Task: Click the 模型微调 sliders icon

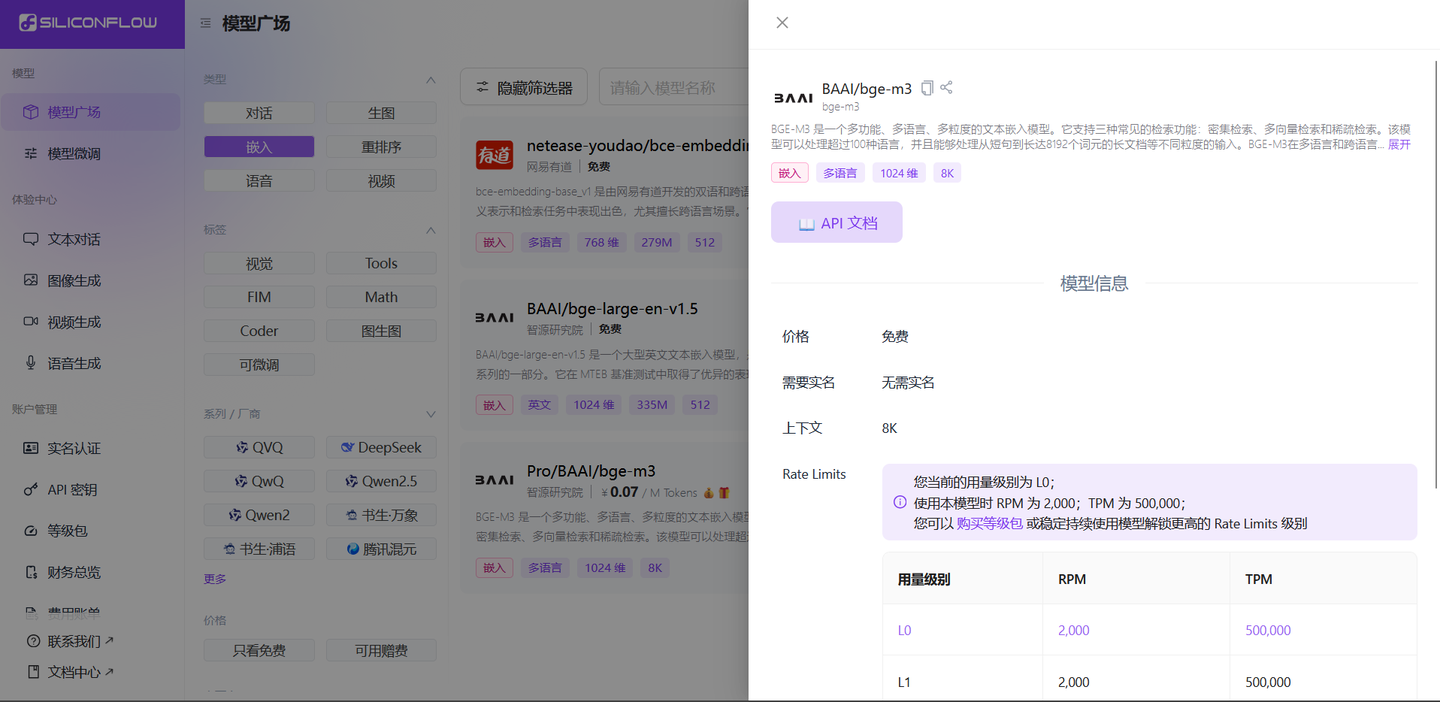Action: (x=31, y=153)
